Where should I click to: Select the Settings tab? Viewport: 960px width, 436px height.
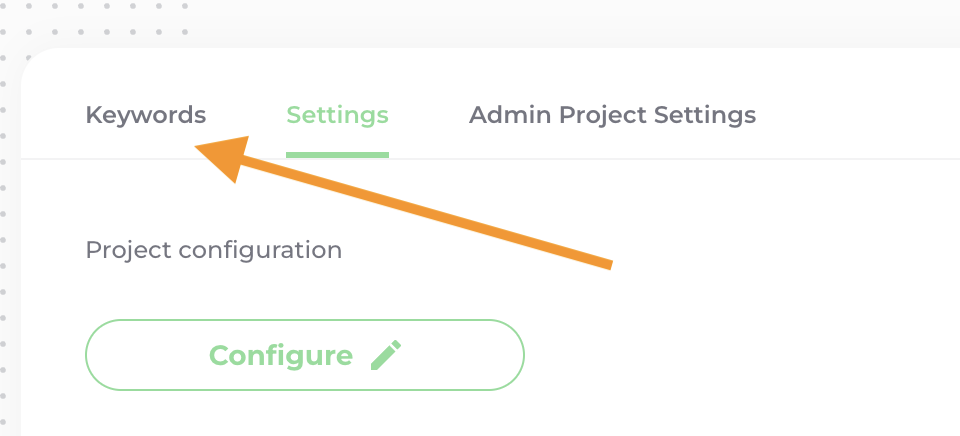click(x=337, y=115)
